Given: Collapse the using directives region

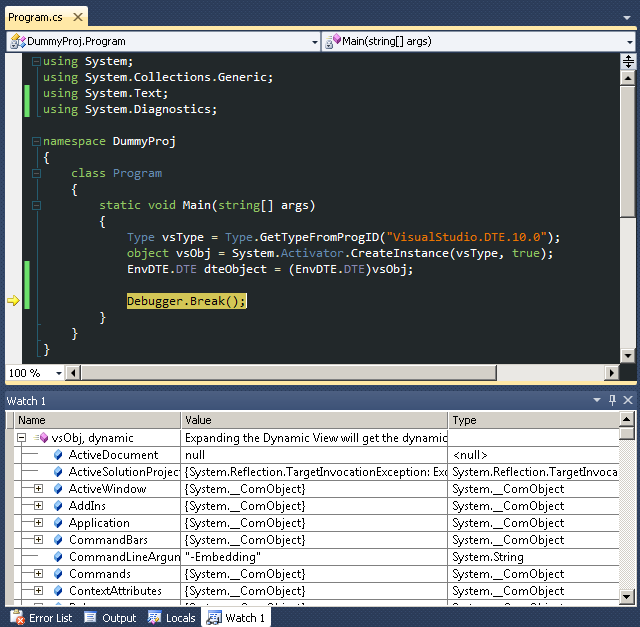Looking at the screenshot, I should [36, 61].
